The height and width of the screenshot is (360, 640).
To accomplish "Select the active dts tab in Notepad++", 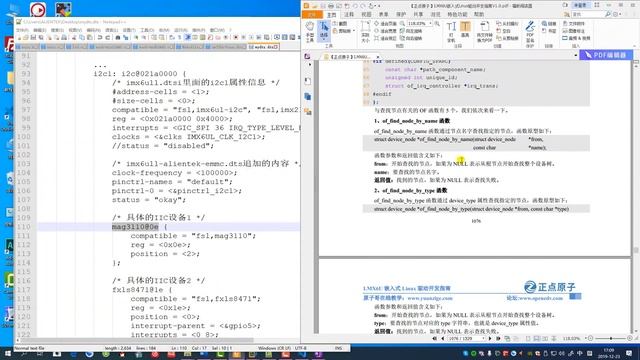I will pos(264,47).
